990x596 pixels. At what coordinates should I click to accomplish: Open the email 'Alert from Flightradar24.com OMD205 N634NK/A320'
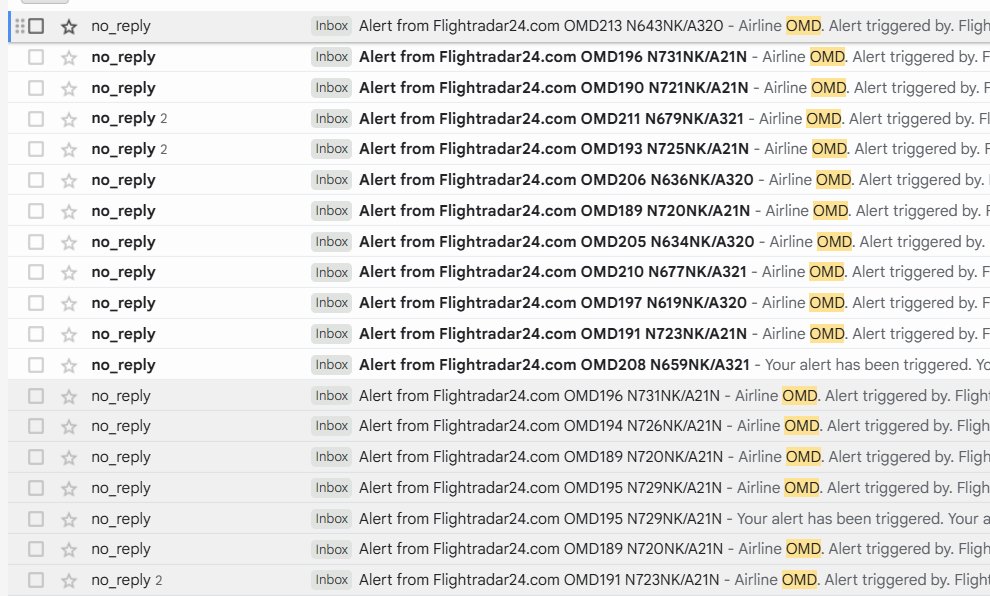557,242
